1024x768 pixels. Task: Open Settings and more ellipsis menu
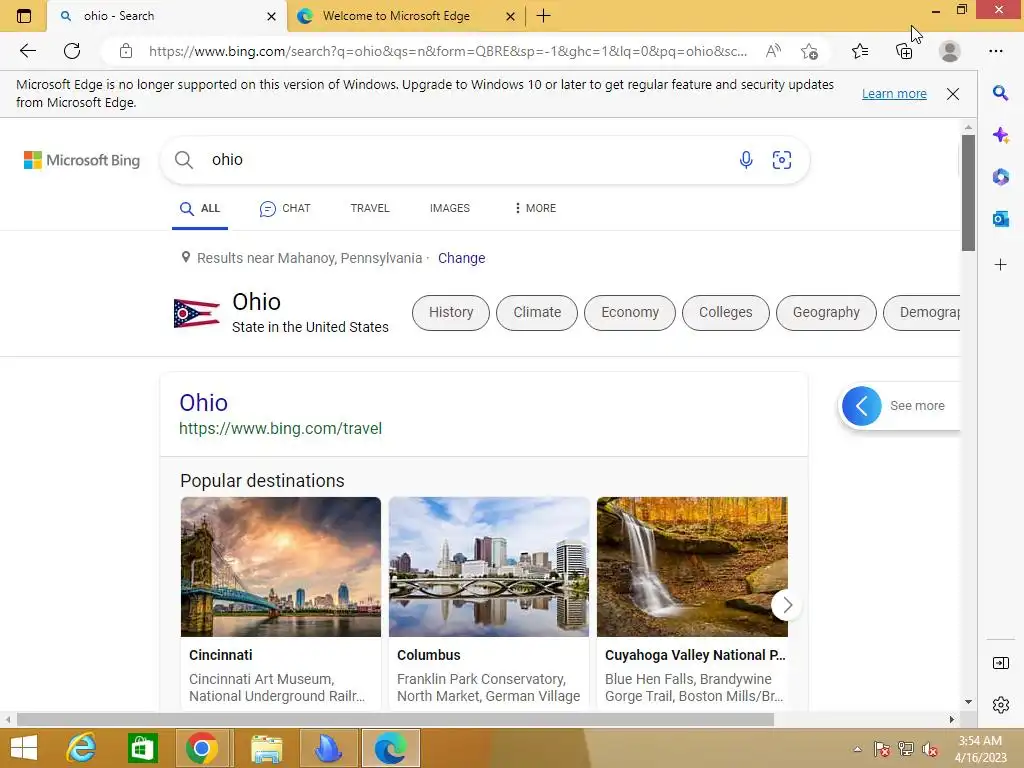(996, 51)
